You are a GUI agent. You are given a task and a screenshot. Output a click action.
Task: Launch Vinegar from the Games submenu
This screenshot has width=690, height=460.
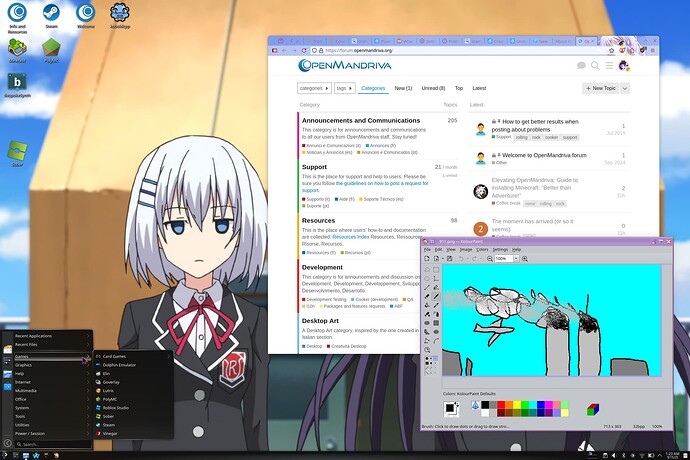point(132,434)
